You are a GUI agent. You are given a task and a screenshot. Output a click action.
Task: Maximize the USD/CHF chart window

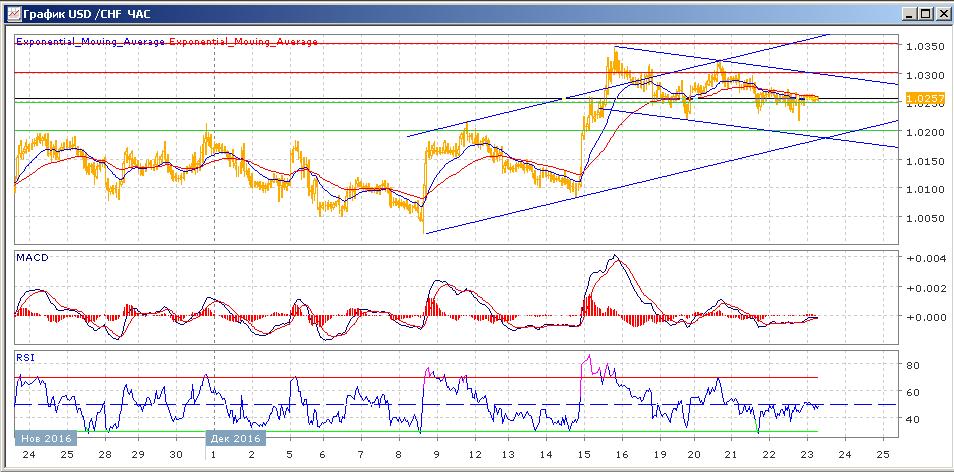(x=923, y=13)
